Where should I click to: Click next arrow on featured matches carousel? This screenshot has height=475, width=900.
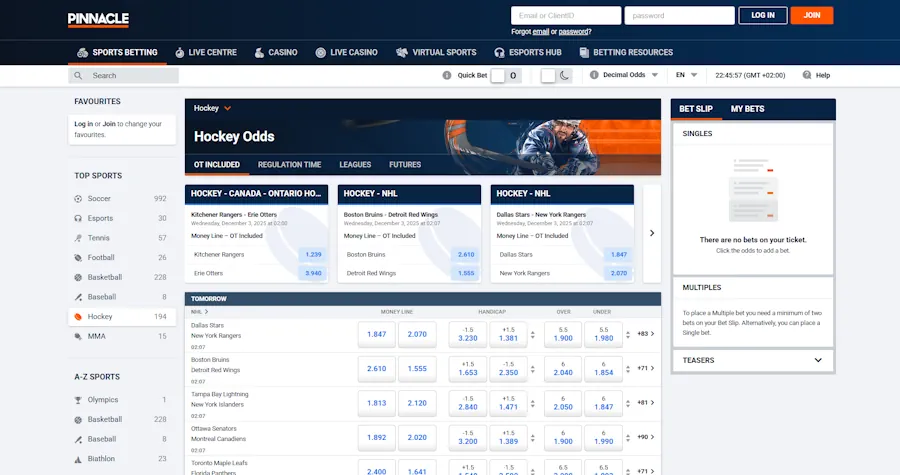pyautogui.click(x=652, y=233)
